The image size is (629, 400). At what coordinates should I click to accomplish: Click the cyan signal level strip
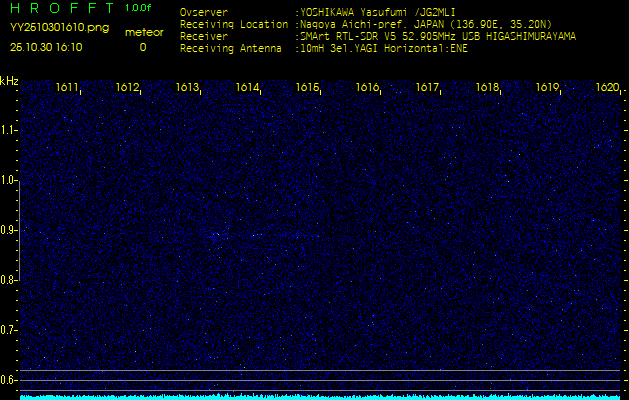click(320, 396)
